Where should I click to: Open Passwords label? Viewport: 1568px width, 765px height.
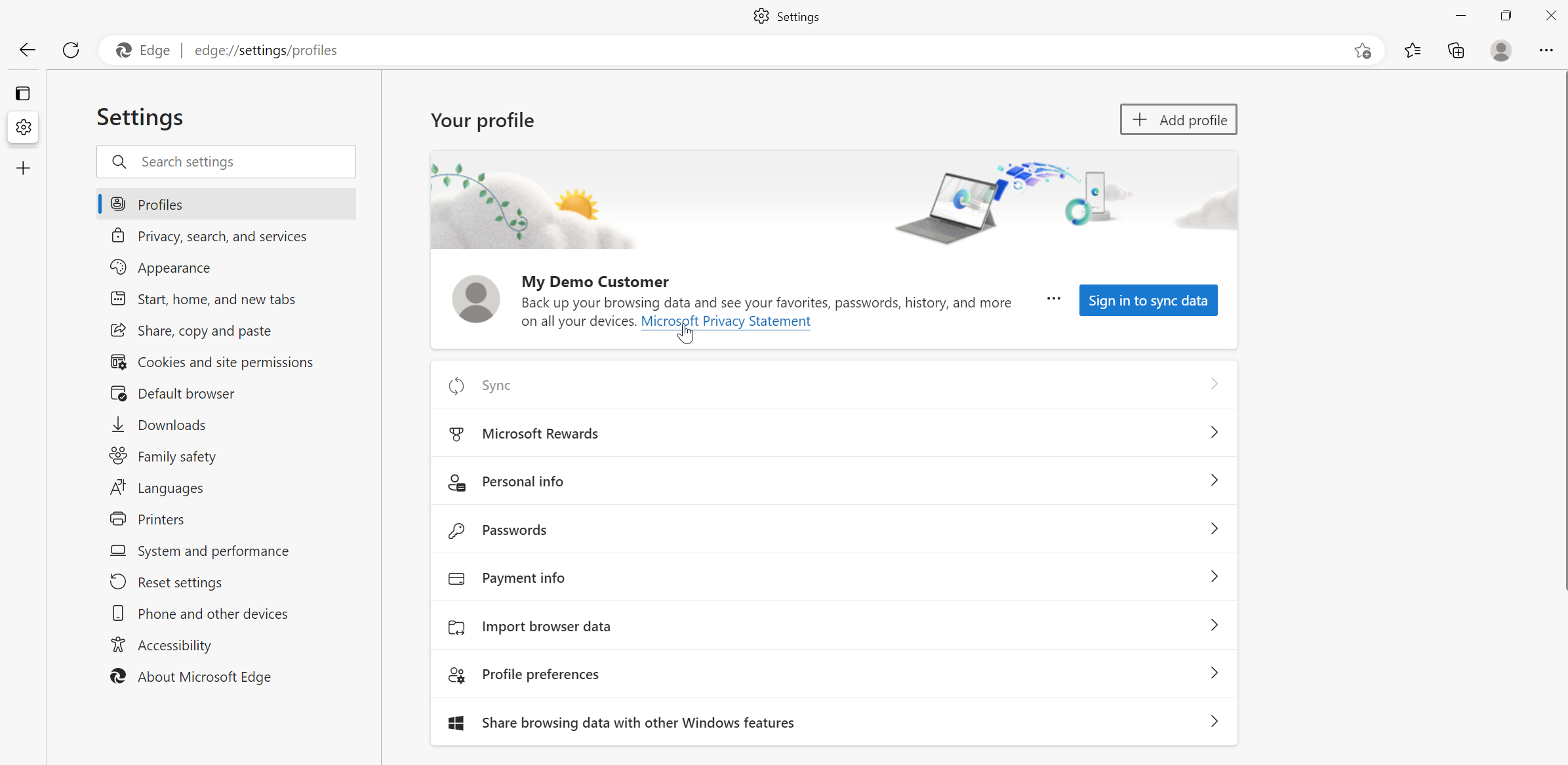tap(514, 530)
